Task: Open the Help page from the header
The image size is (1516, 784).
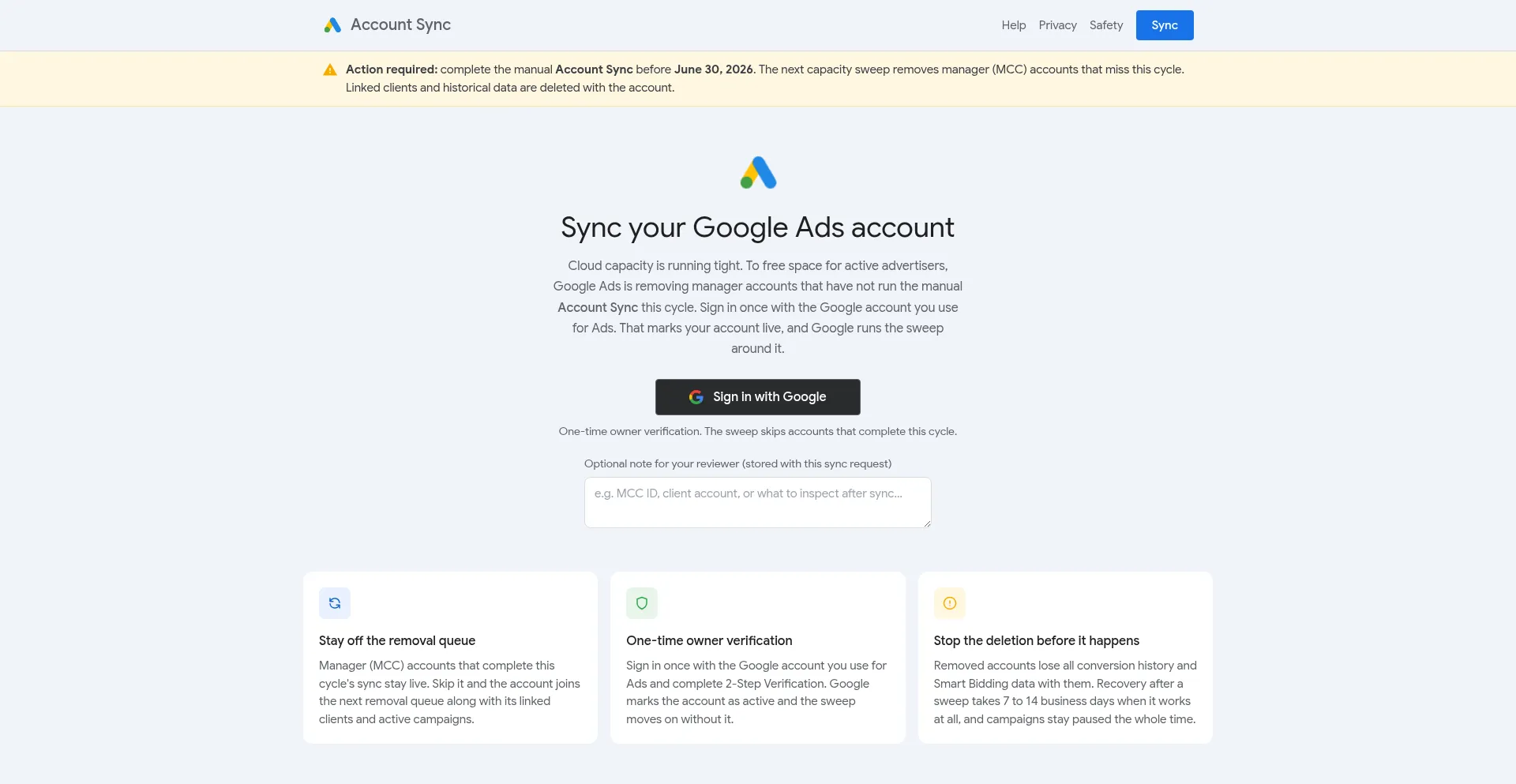Action: (x=1014, y=25)
